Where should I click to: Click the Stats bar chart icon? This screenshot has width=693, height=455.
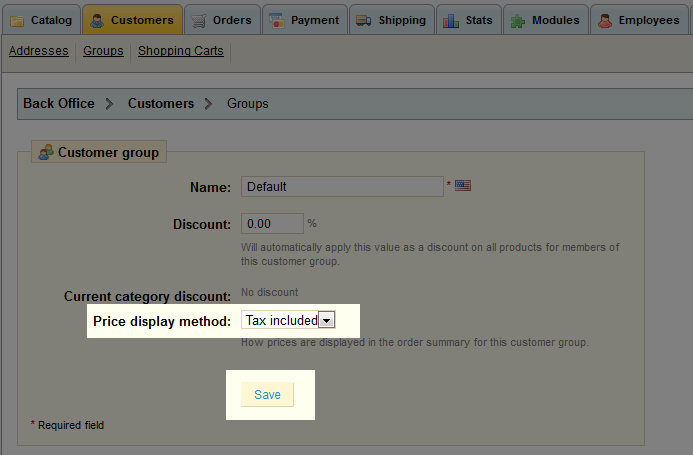451,20
